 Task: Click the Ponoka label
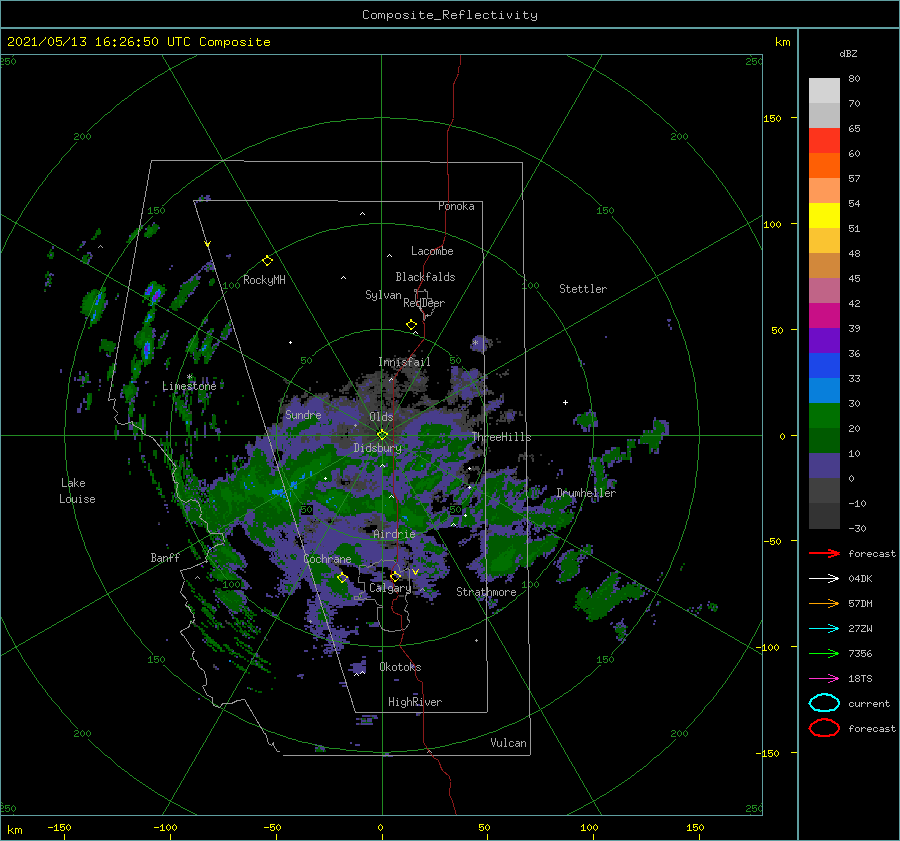coord(456,206)
